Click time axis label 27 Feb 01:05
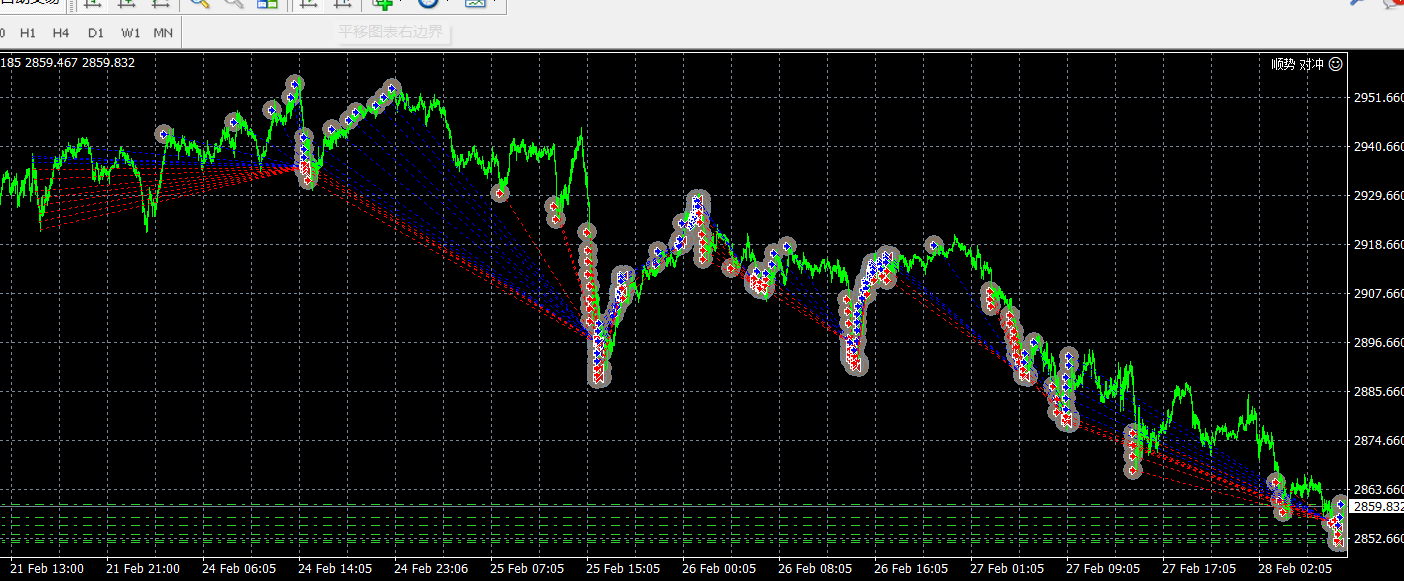Viewport: 1404px width, 581px height. point(1007,569)
